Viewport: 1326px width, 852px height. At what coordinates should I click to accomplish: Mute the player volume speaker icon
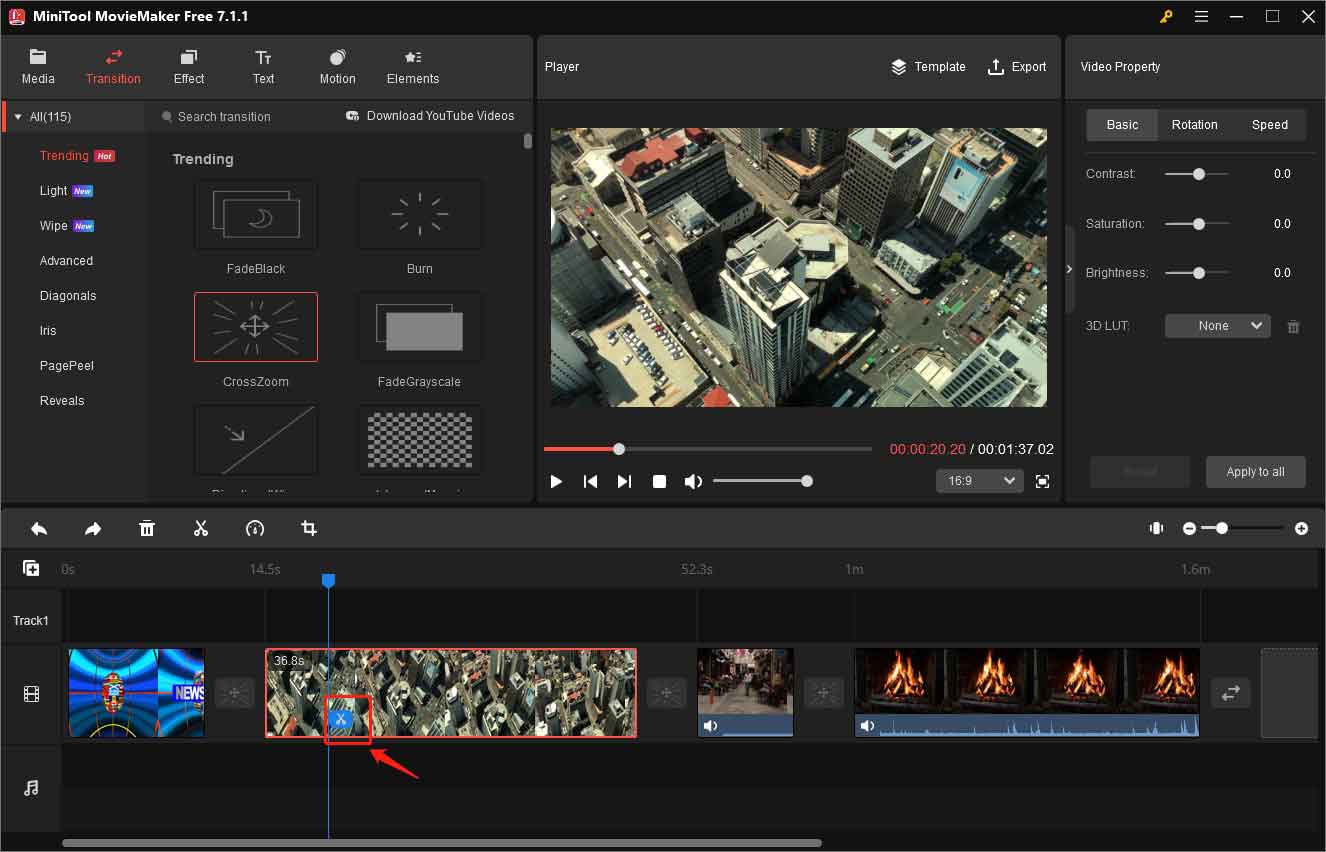pos(693,482)
